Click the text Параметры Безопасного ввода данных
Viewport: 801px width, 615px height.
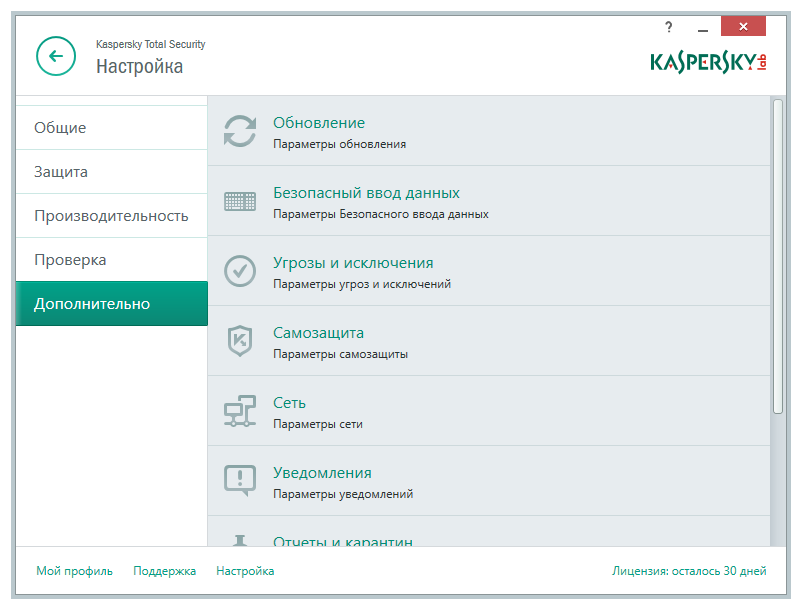coord(381,214)
